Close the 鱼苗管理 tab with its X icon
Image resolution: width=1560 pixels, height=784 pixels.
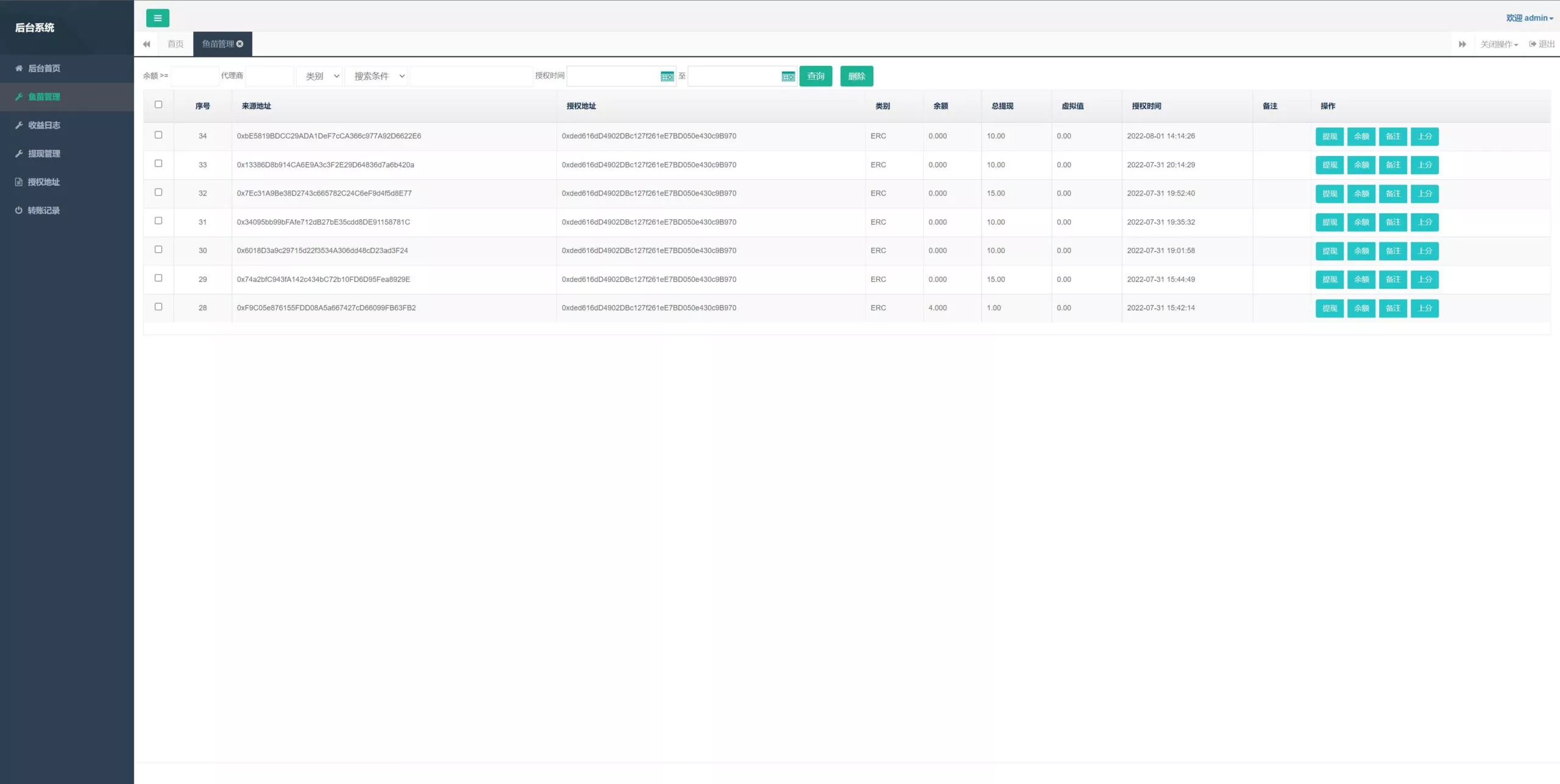coord(240,44)
